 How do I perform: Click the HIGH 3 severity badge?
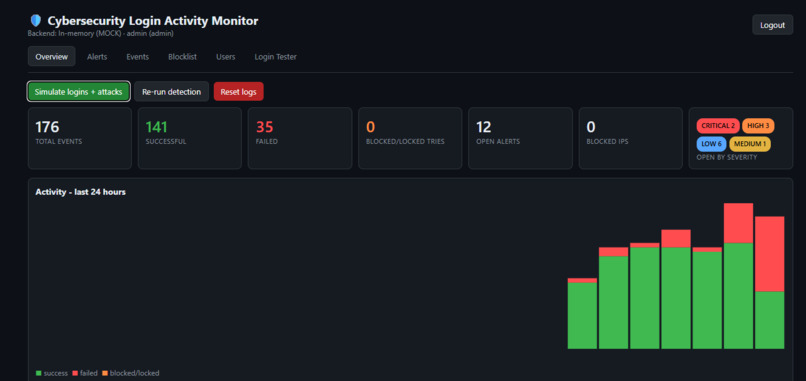click(x=758, y=126)
